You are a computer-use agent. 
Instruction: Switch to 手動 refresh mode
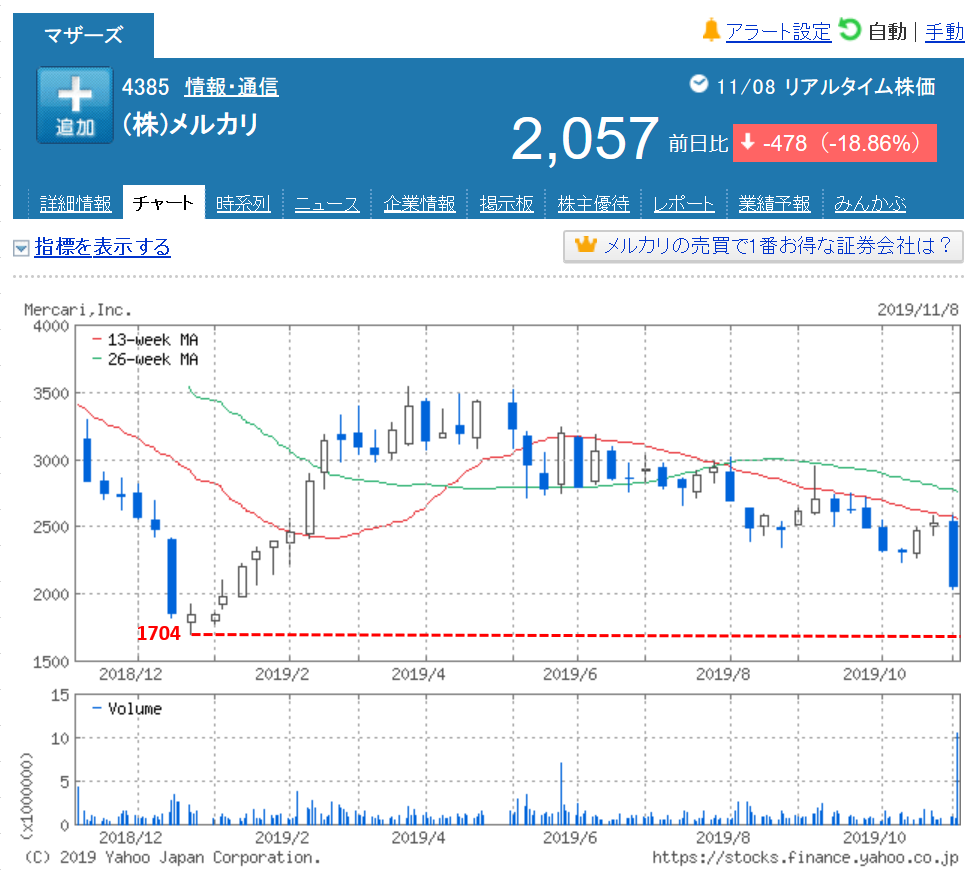[945, 32]
